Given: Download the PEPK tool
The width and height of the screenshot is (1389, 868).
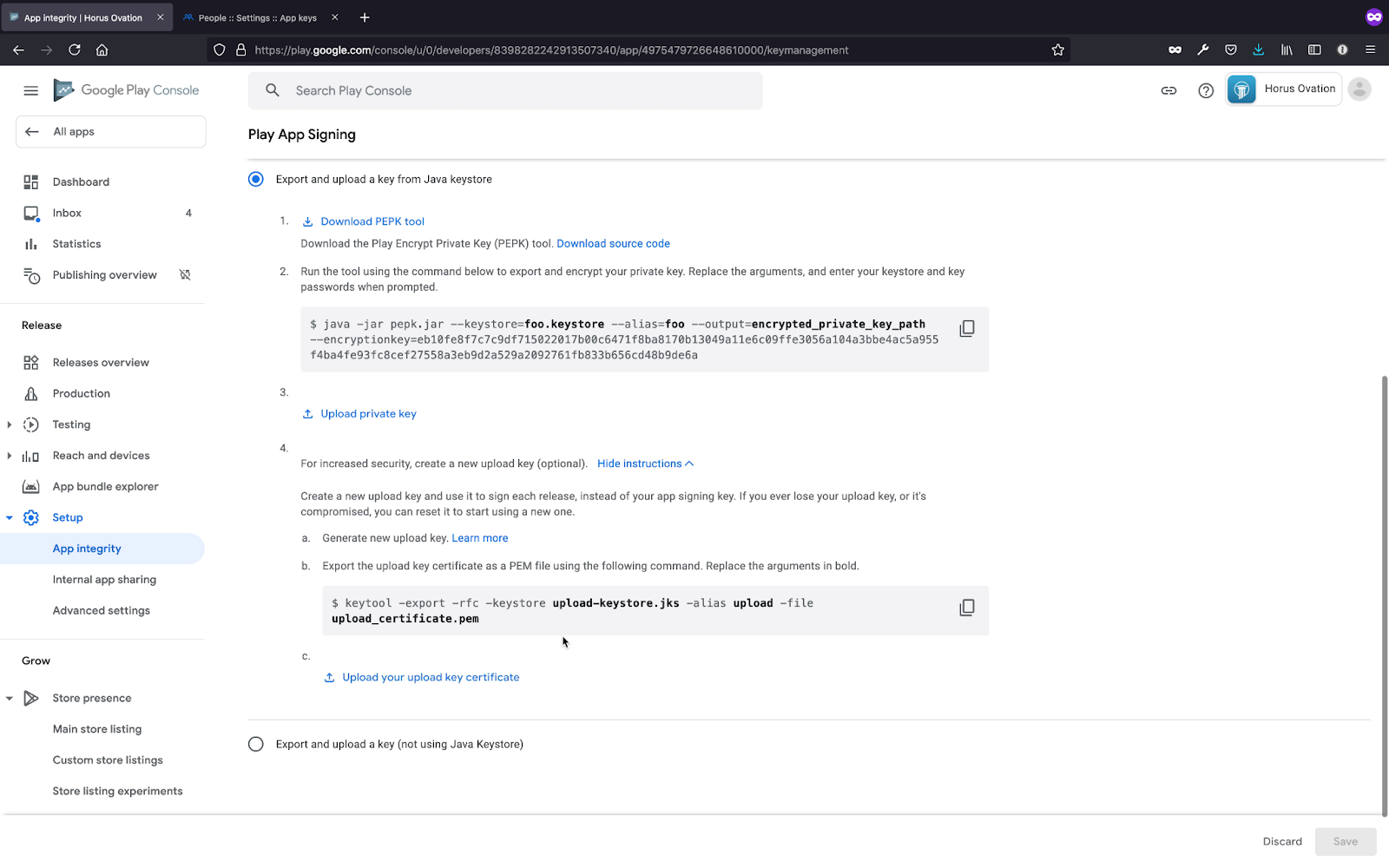Looking at the screenshot, I should click(x=363, y=221).
